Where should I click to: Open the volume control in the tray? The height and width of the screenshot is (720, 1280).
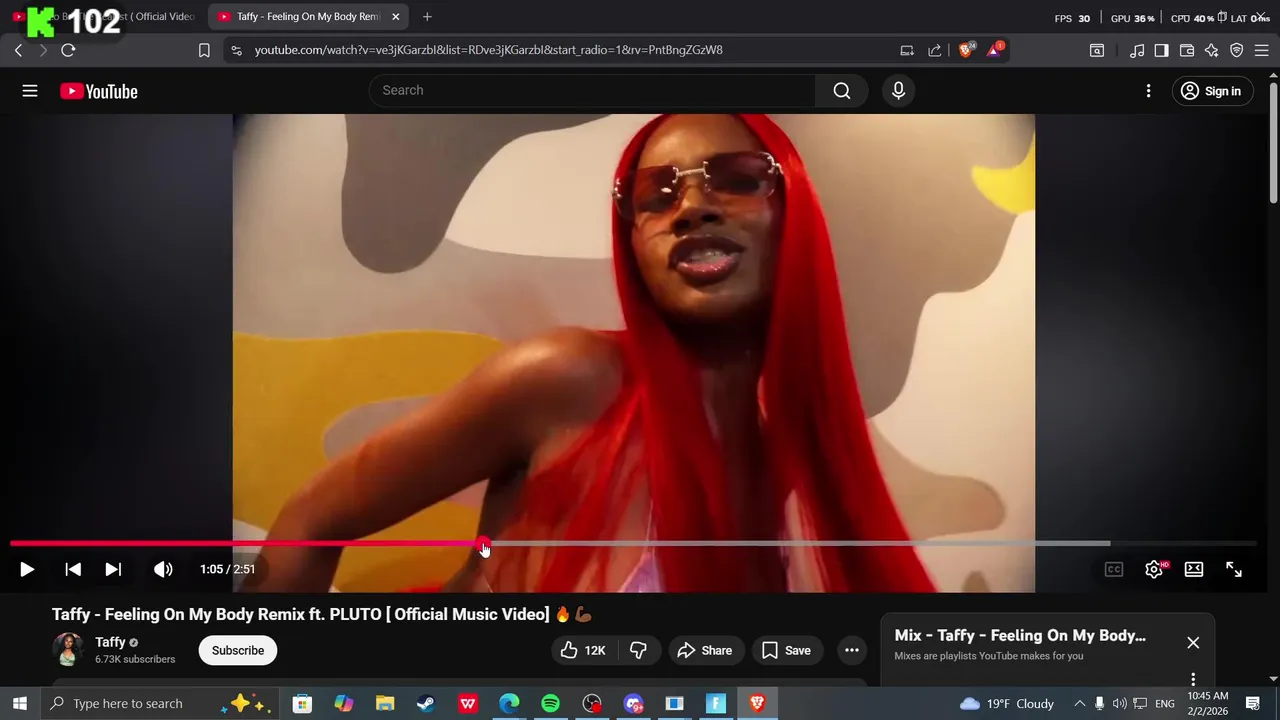(1119, 703)
